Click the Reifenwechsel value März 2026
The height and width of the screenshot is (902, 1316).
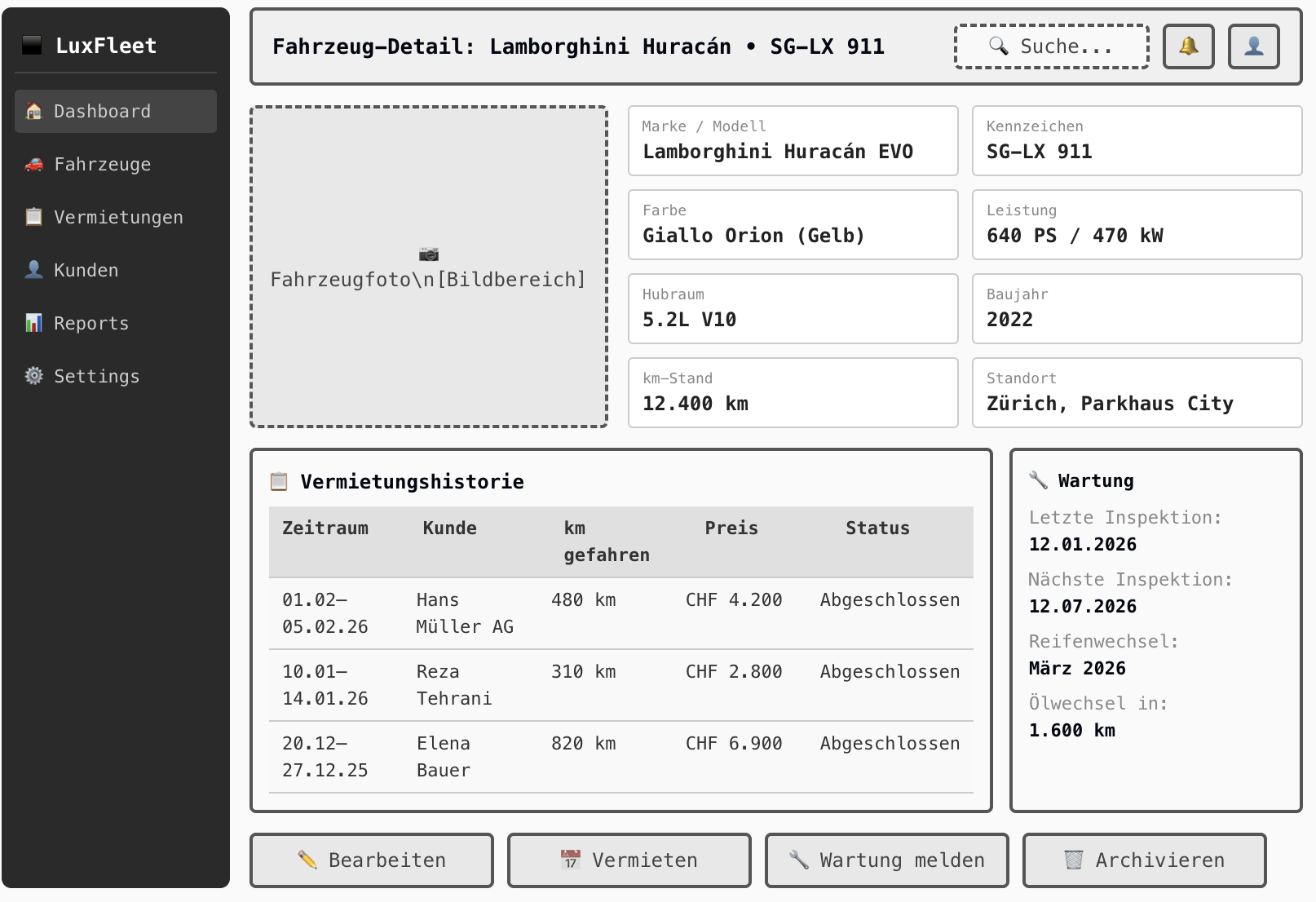click(x=1077, y=668)
